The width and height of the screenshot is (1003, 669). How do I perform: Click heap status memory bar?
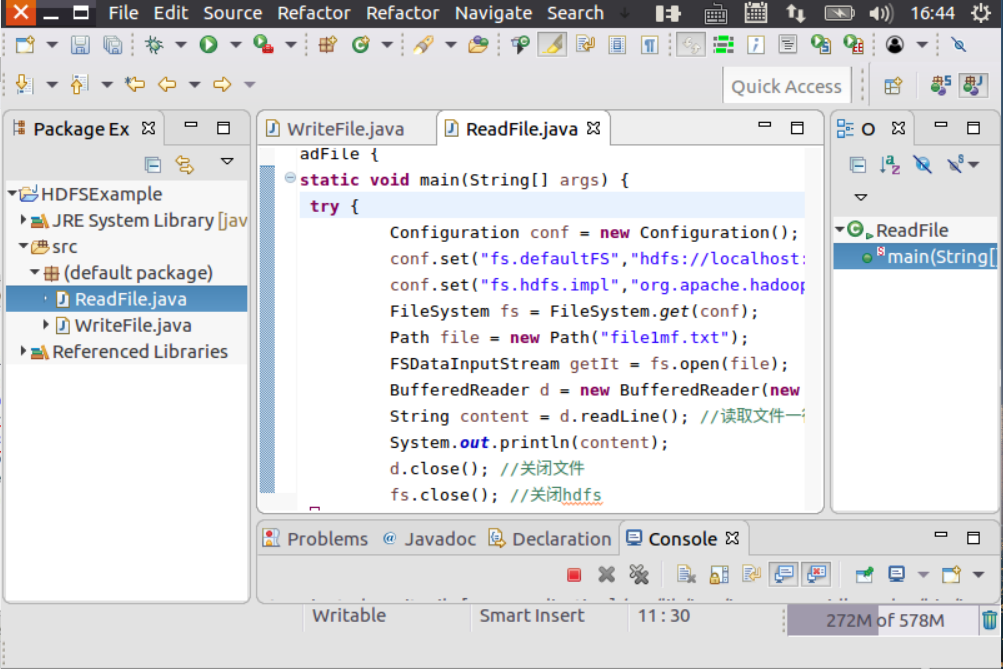coord(883,620)
